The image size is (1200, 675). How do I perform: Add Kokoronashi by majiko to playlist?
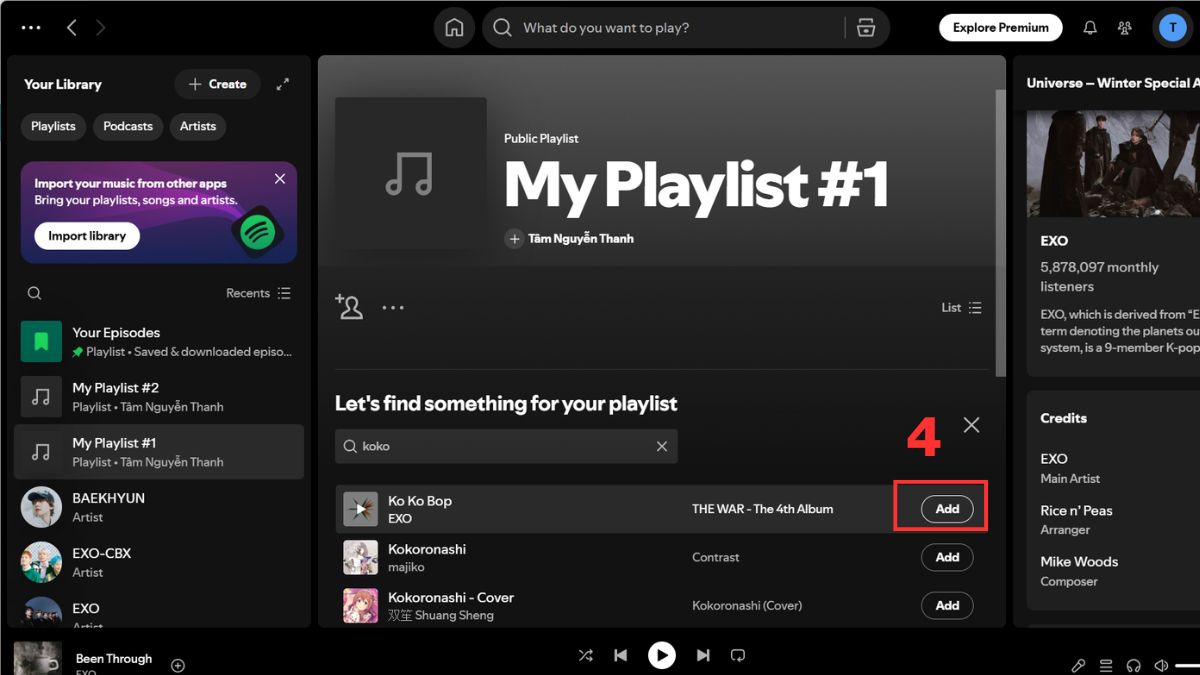click(947, 557)
